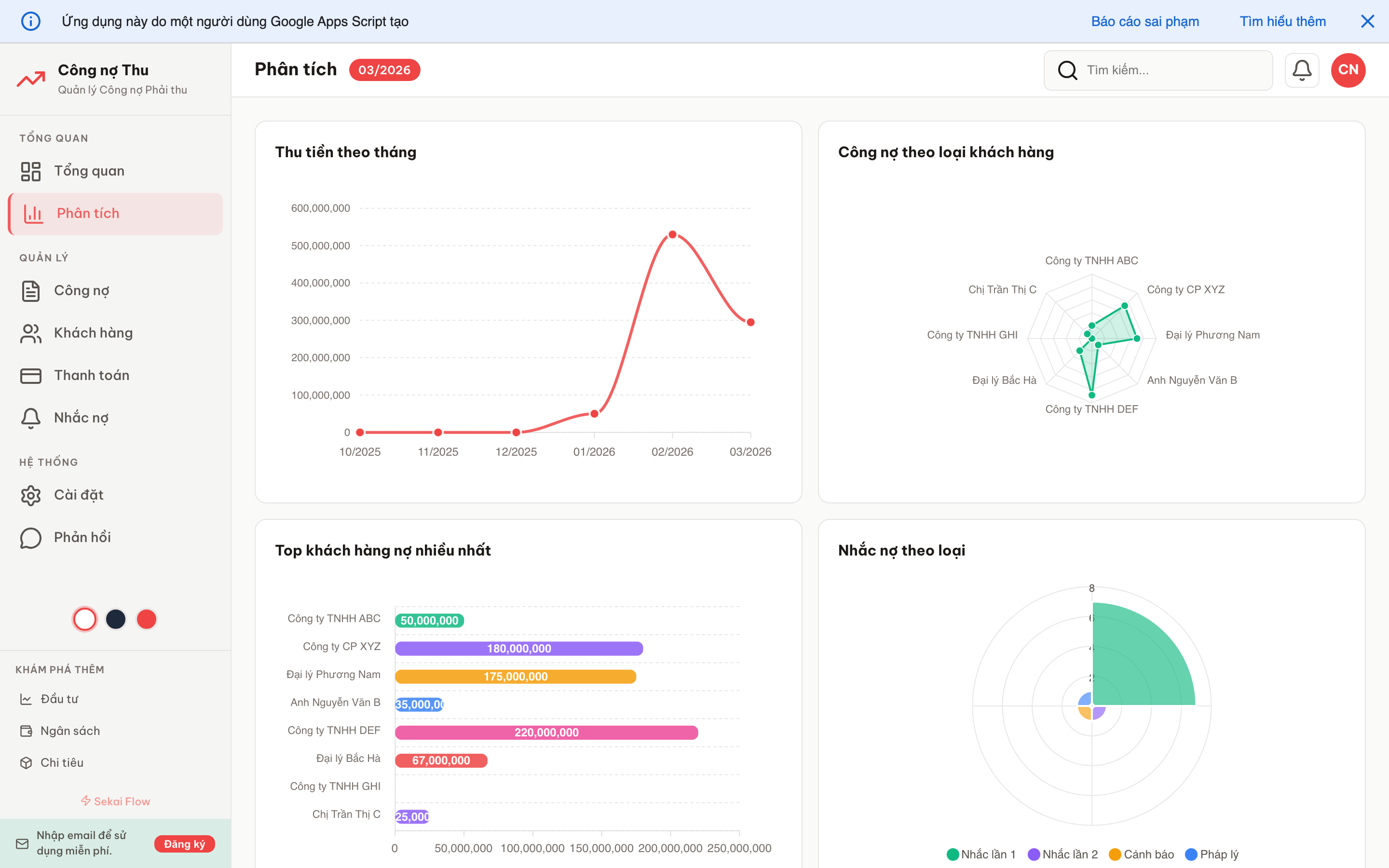Click the Phản hồi feedback bubble icon
Image resolution: width=1389 pixels, height=868 pixels.
coord(30,537)
